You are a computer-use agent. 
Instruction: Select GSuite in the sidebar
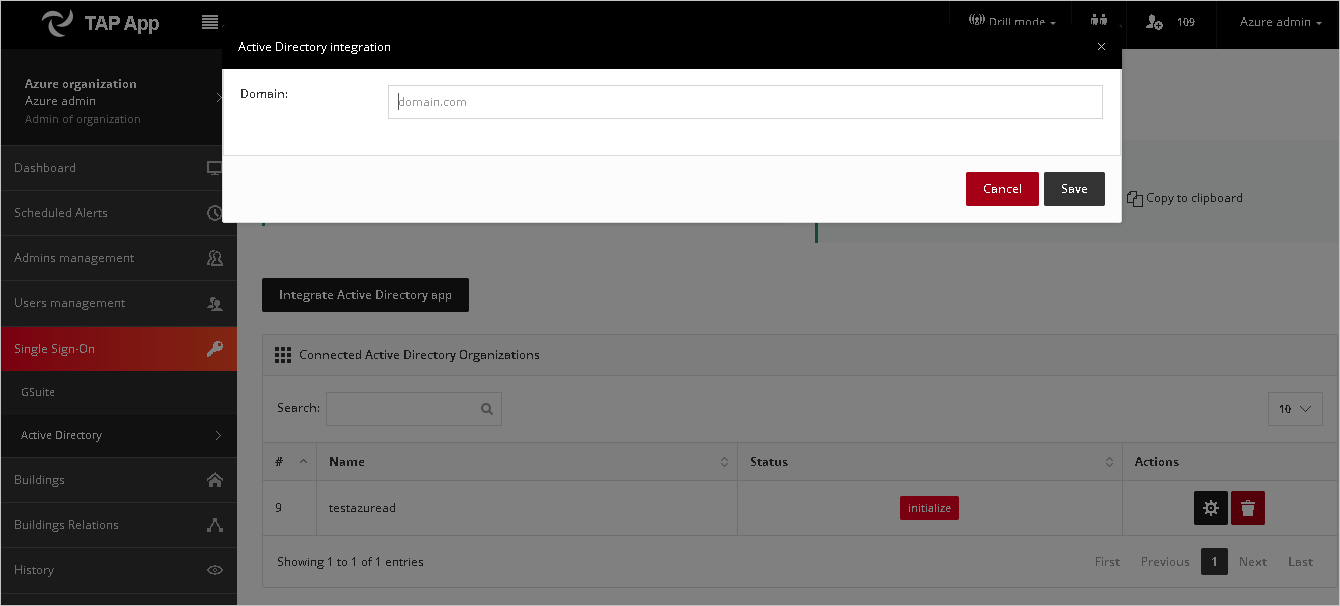coord(37,392)
